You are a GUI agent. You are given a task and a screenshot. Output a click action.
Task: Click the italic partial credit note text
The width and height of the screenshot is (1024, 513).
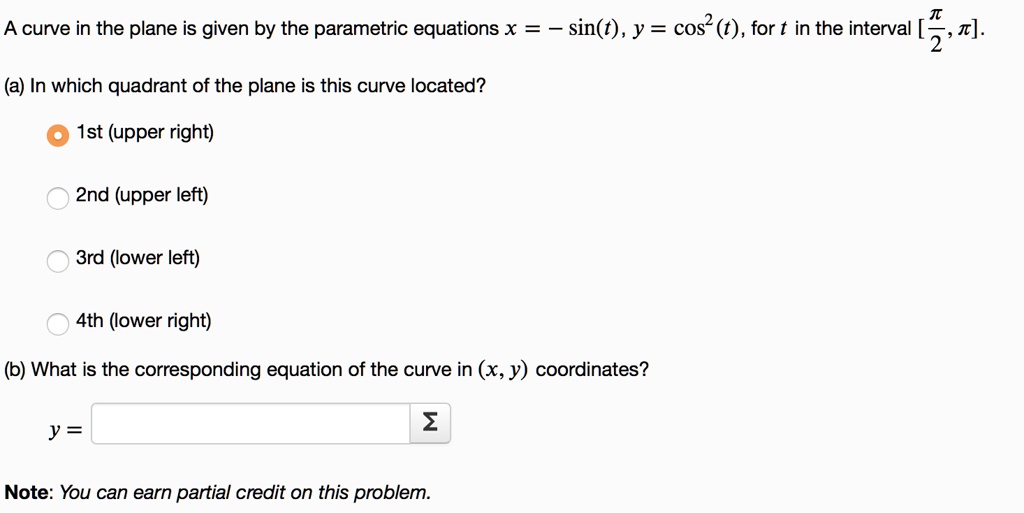point(245,492)
